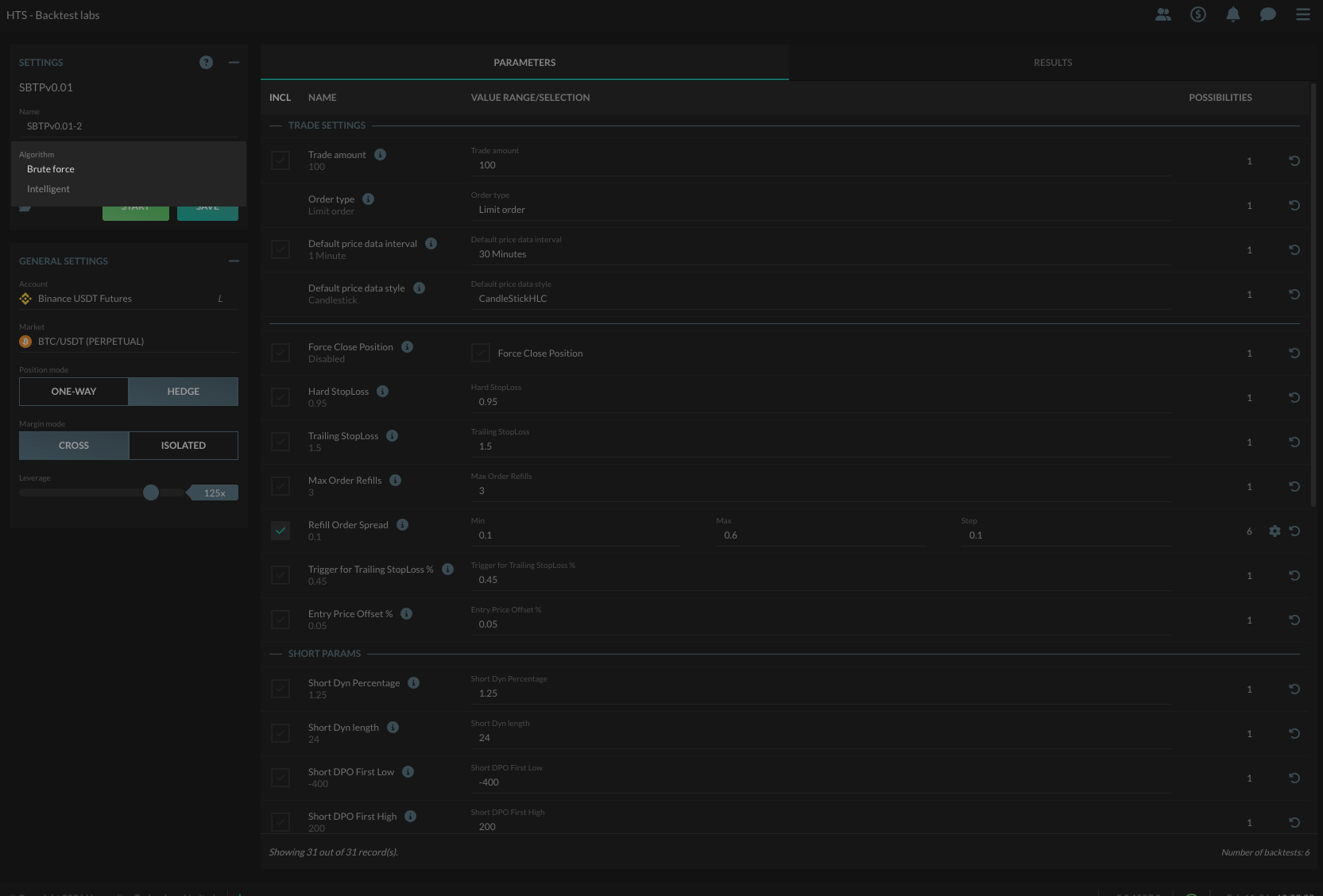Uncheck the Refill Order Spread inclusion checkbox
The width and height of the screenshot is (1323, 896).
pos(280,530)
